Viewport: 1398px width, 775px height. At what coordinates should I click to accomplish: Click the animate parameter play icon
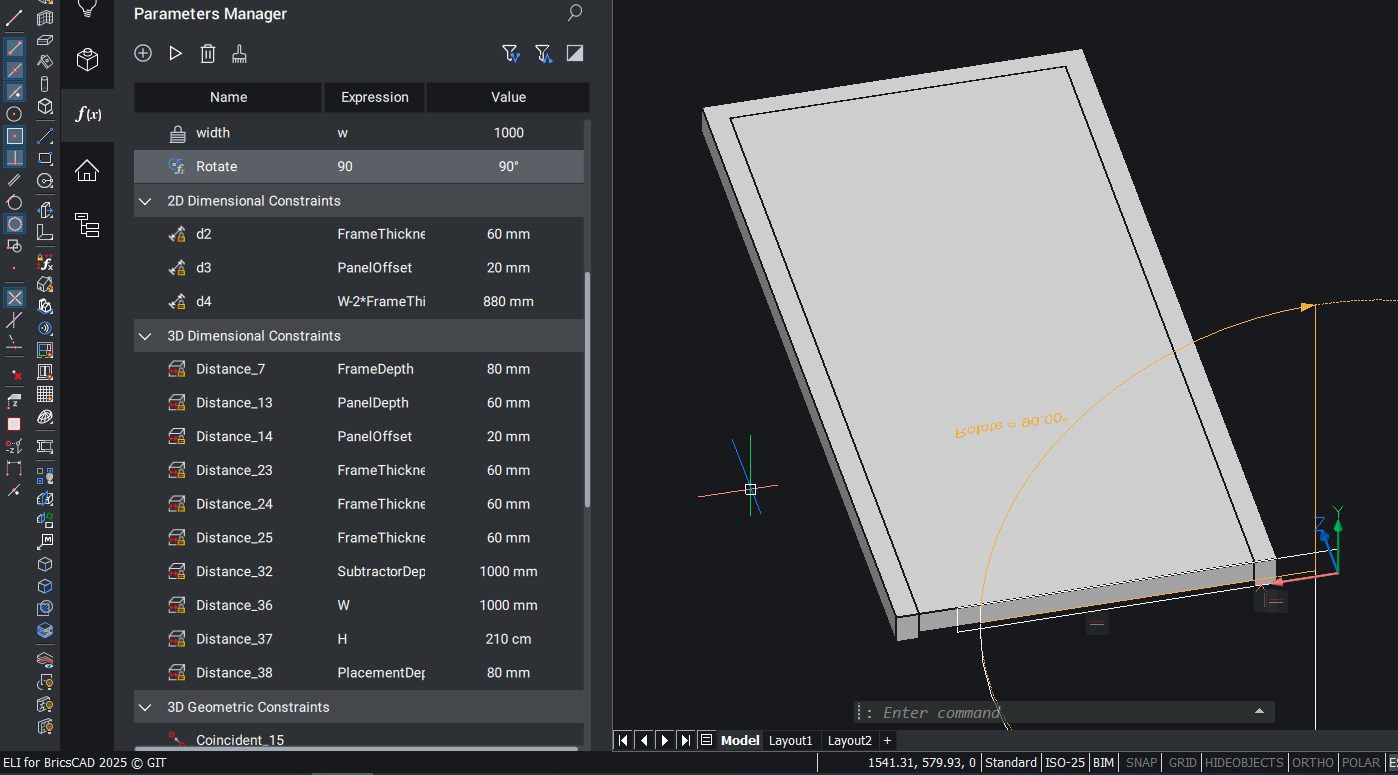(176, 54)
